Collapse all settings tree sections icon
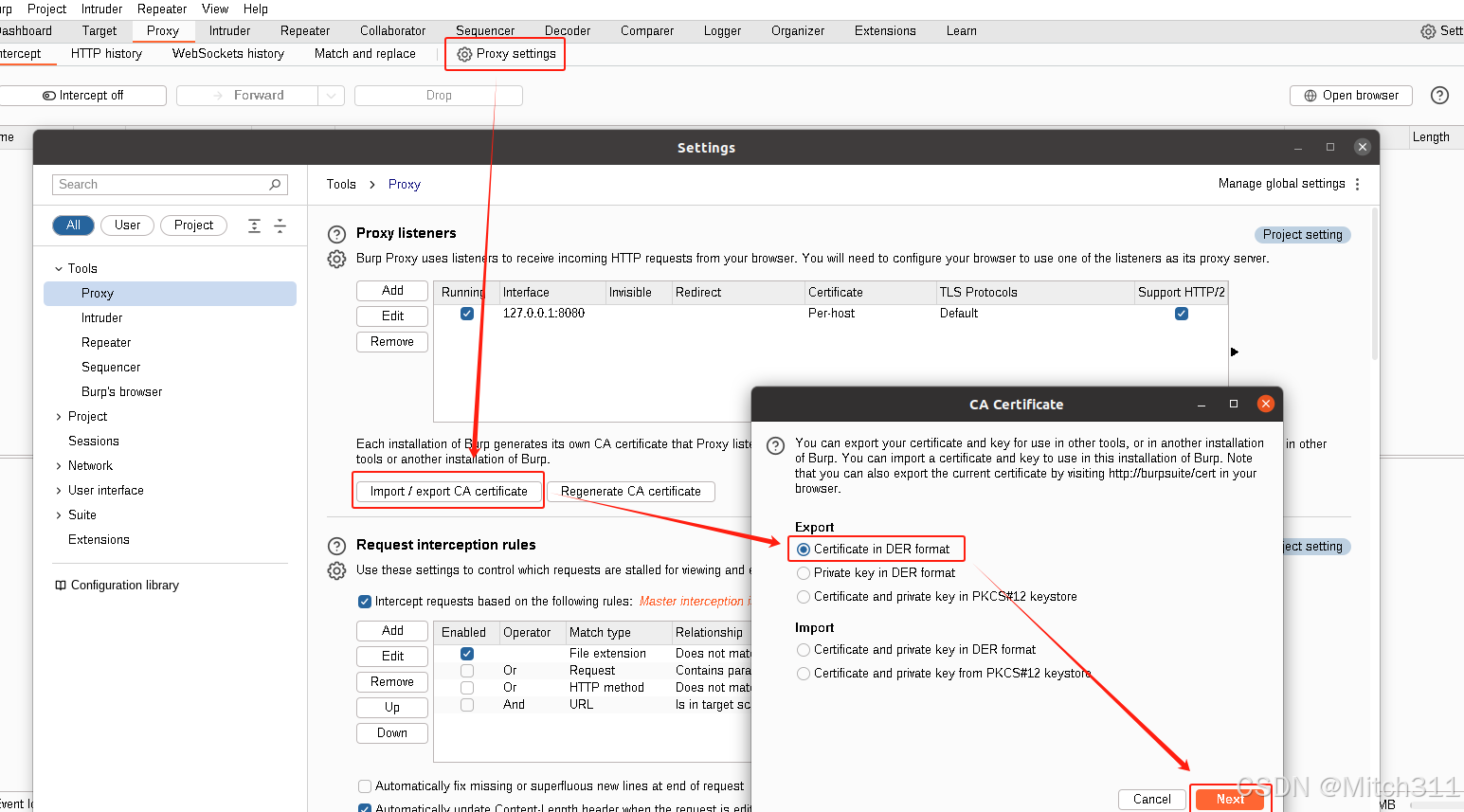 [280, 226]
